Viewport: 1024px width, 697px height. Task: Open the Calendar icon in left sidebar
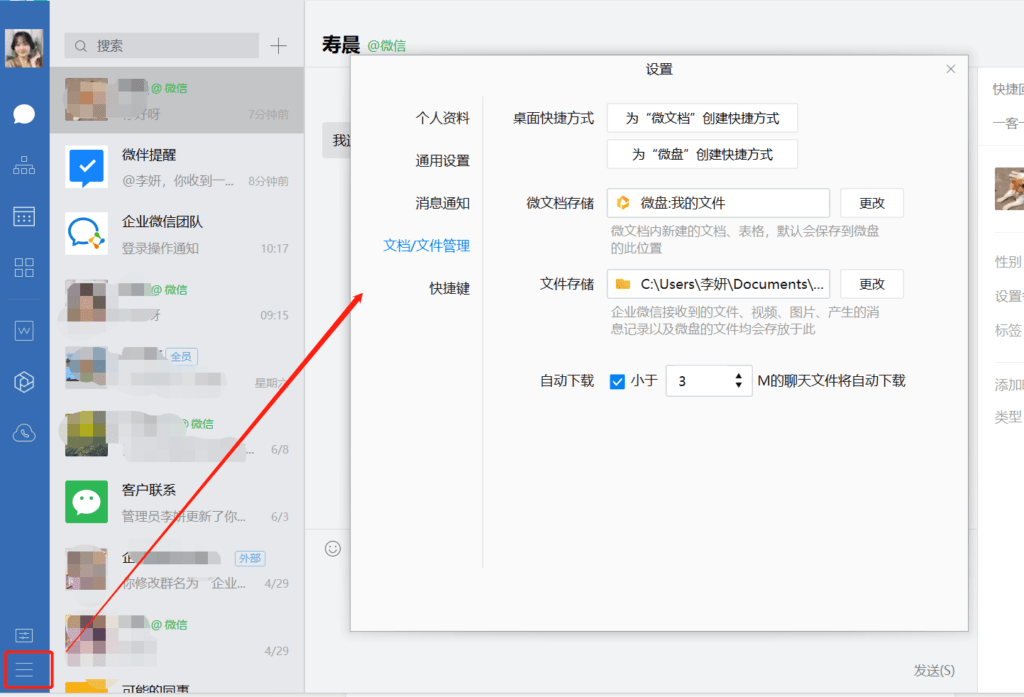pos(24,216)
